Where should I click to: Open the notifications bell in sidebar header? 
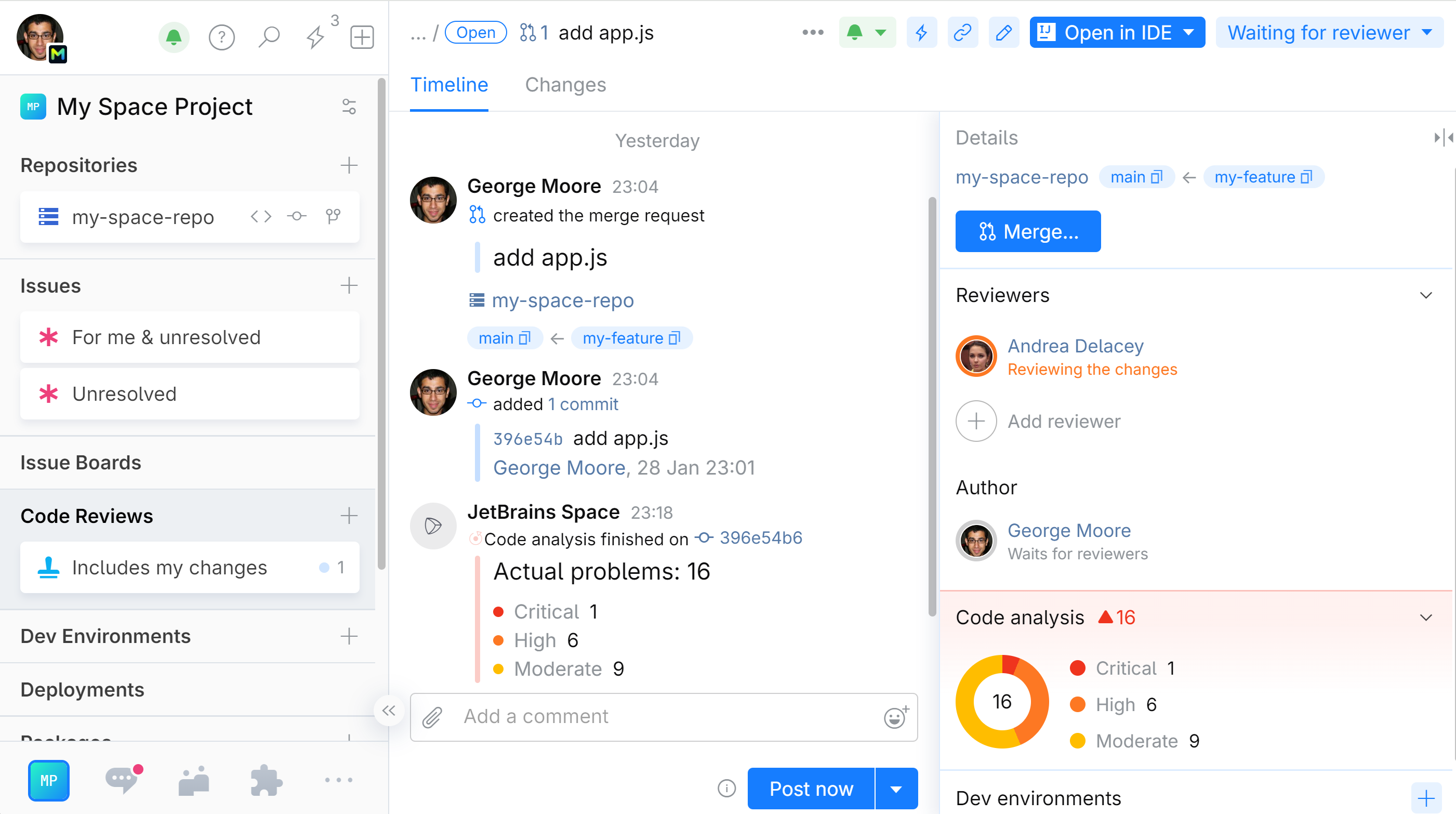[174, 37]
